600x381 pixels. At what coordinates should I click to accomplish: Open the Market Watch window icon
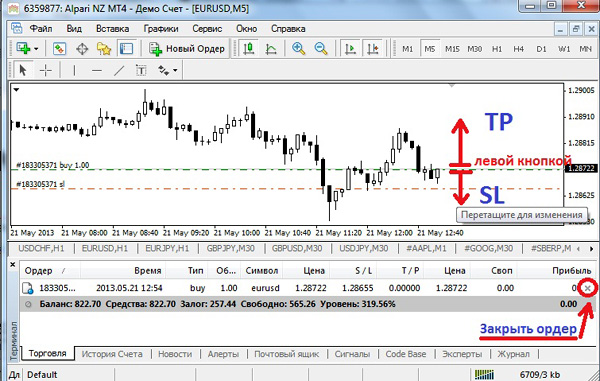[x=59, y=49]
